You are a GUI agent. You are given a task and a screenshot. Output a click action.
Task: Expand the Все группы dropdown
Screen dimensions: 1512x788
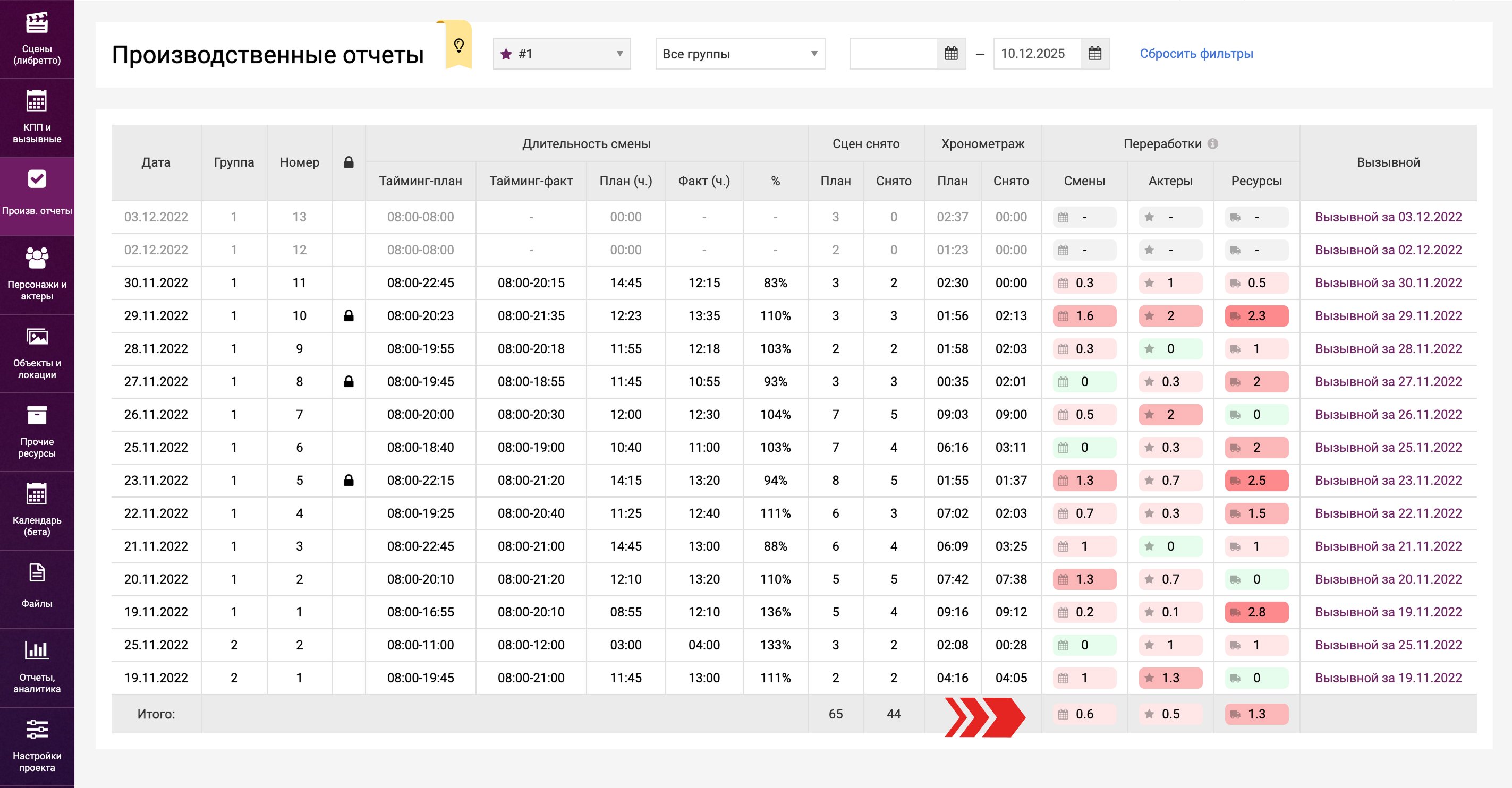740,54
